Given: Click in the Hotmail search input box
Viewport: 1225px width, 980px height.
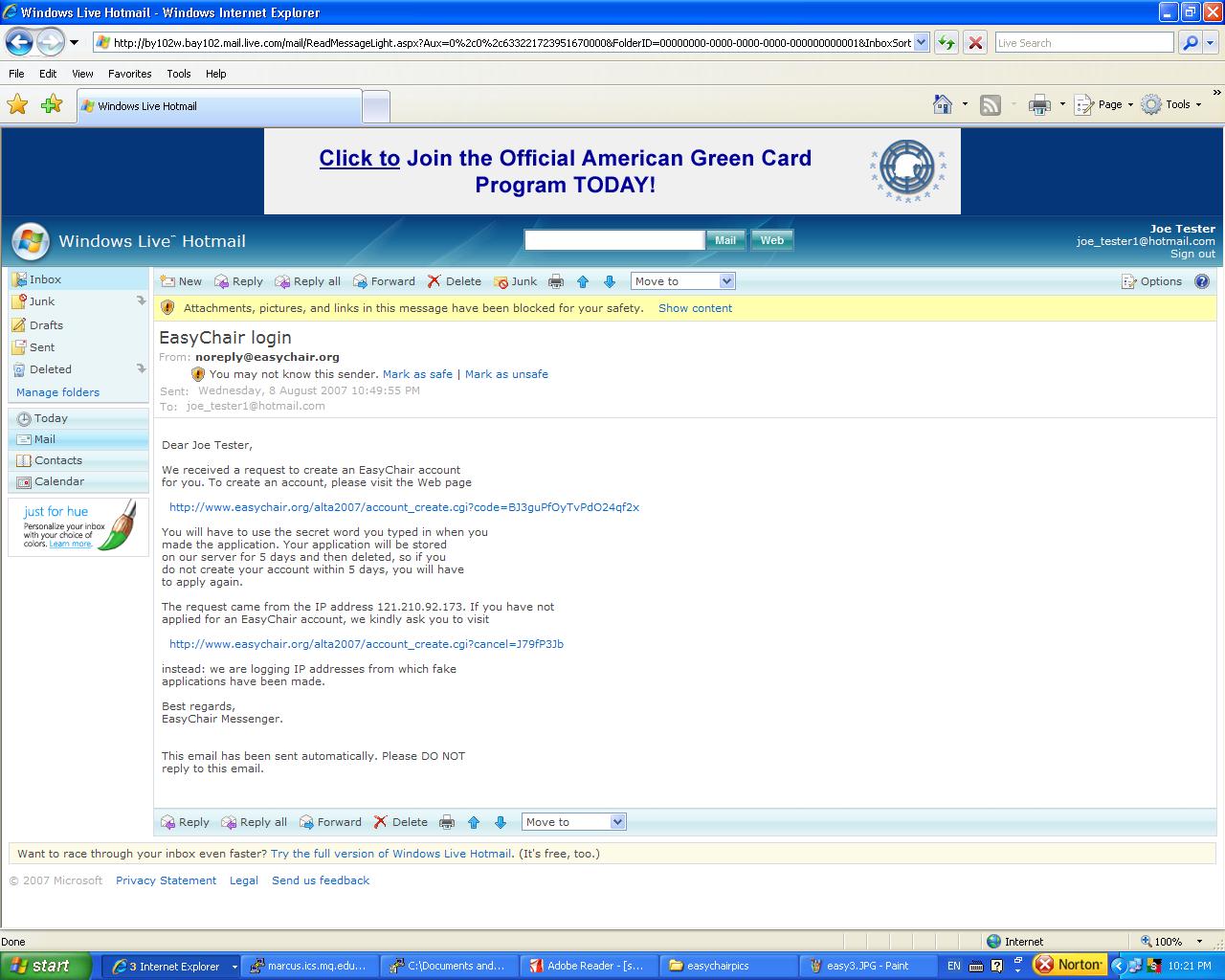Looking at the screenshot, I should point(614,240).
